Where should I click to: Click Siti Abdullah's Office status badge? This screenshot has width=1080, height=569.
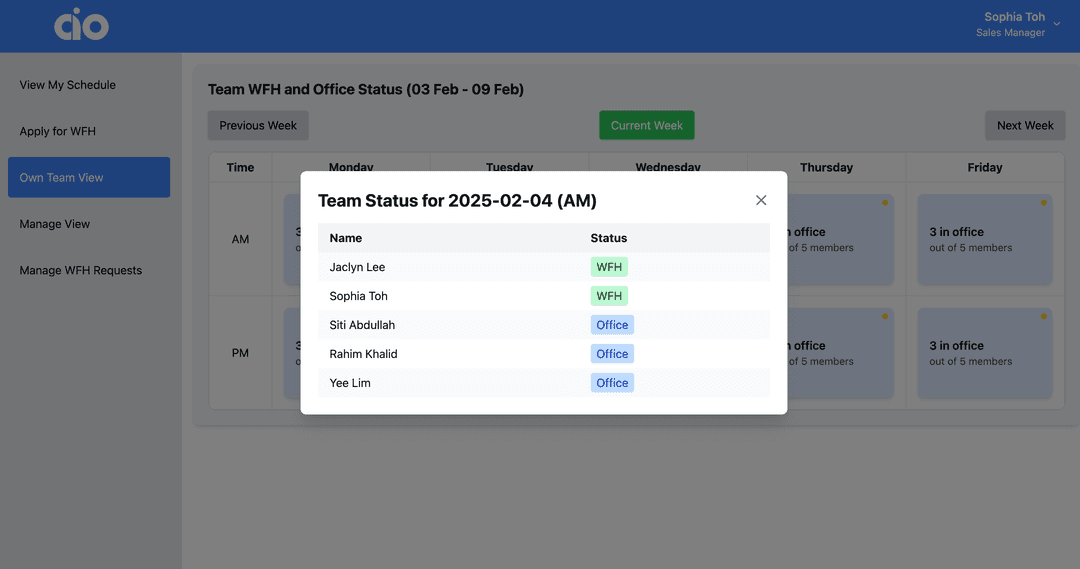612,325
